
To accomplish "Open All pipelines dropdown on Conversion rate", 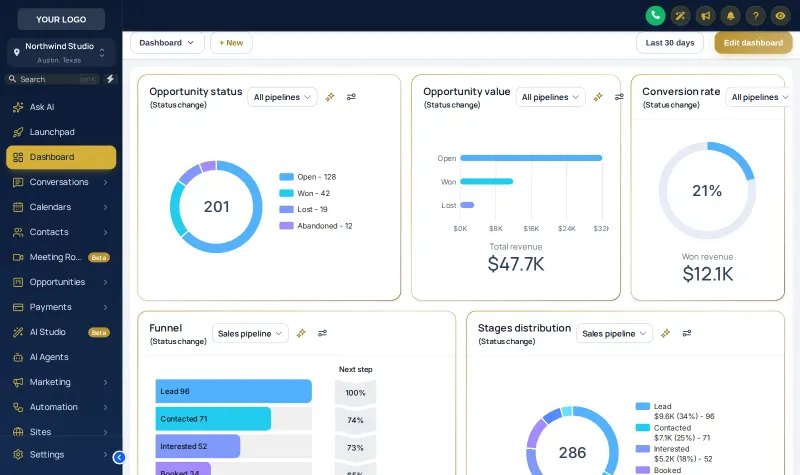I will coord(760,97).
